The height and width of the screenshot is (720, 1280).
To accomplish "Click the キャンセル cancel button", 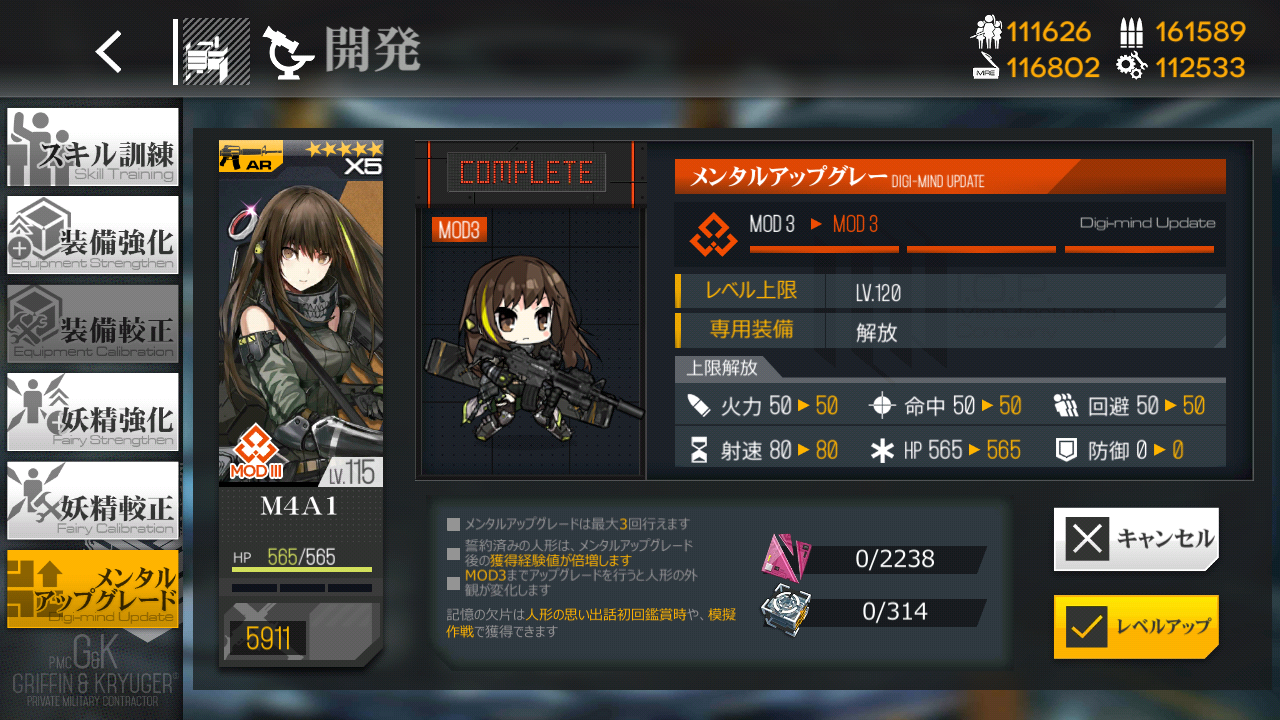I will coord(1136,540).
